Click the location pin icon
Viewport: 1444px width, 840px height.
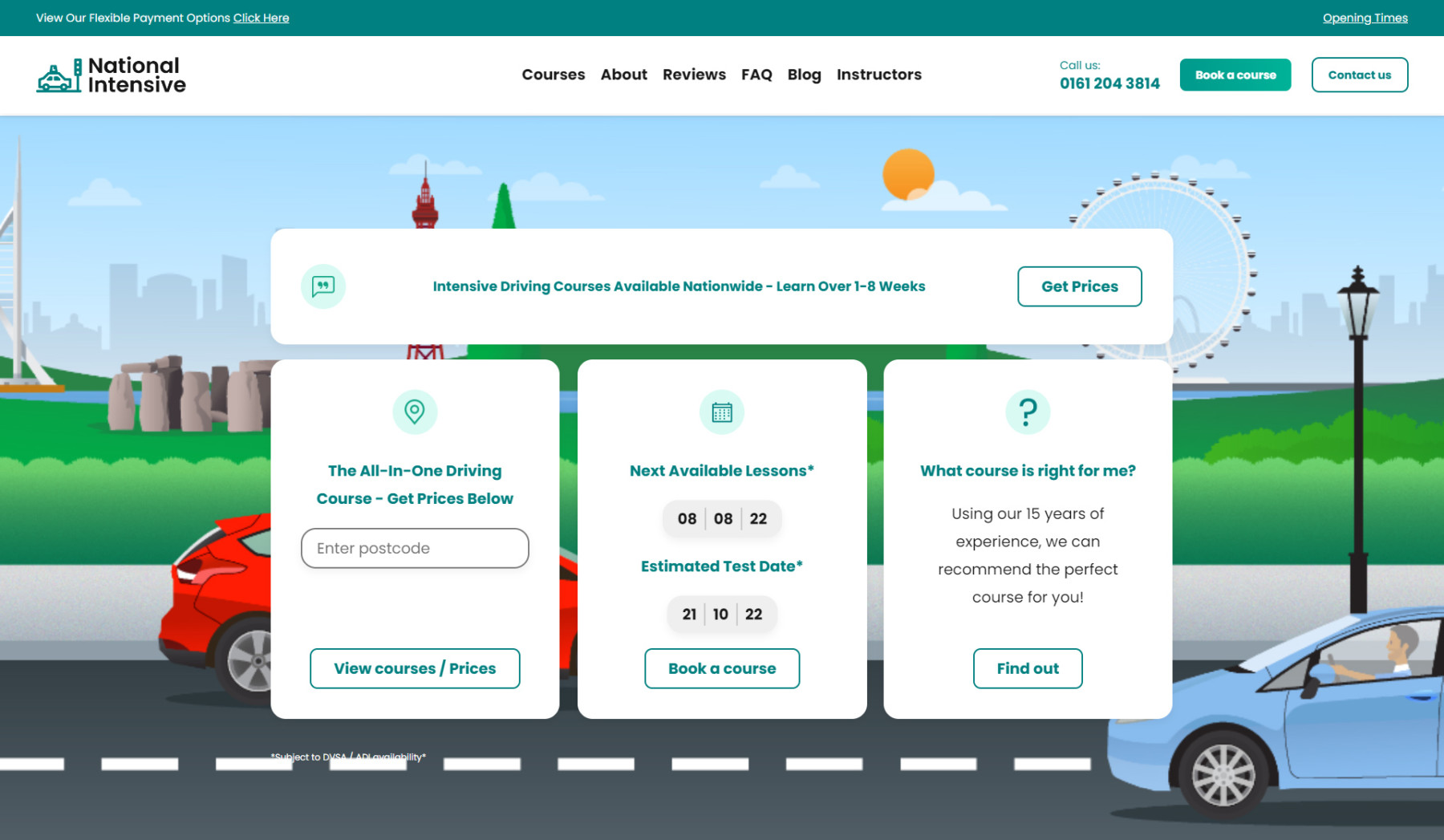[415, 412]
